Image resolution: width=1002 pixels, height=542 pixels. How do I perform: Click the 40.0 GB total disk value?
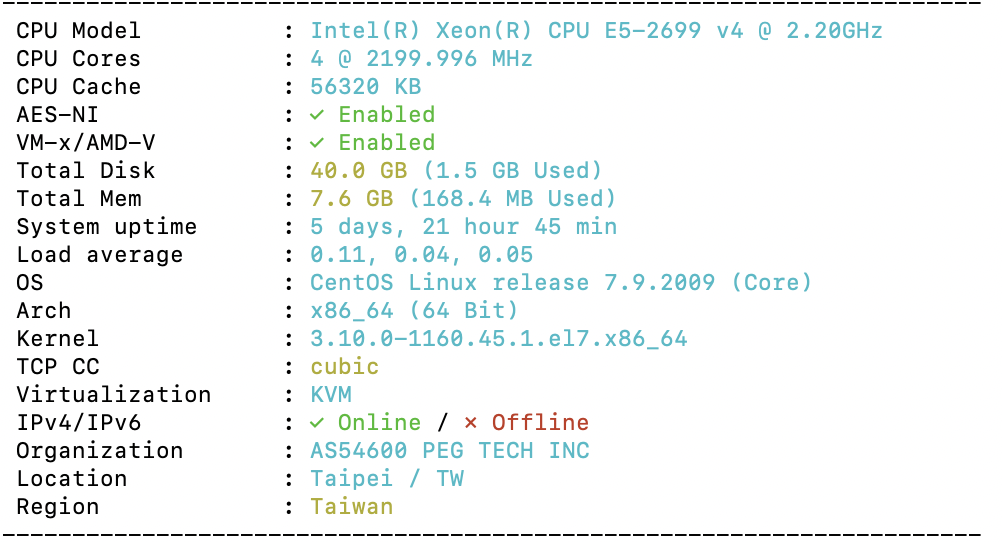(358, 171)
